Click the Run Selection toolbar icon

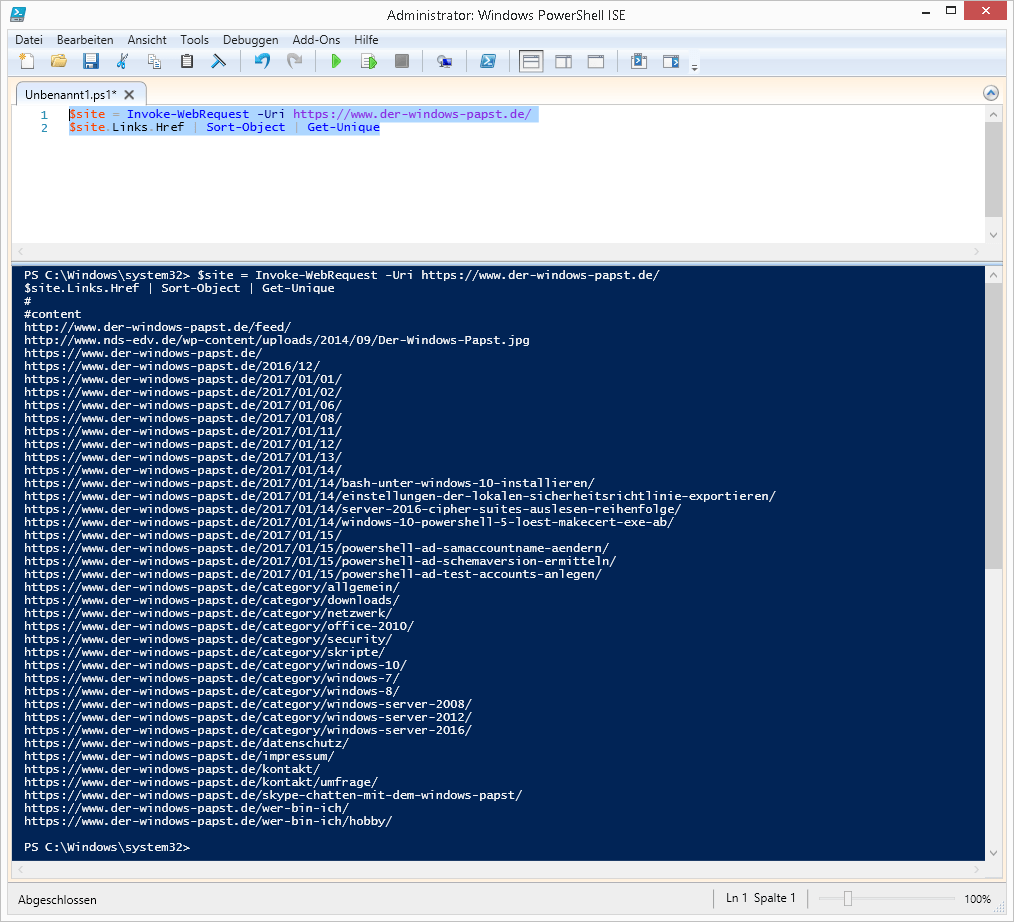[x=369, y=61]
